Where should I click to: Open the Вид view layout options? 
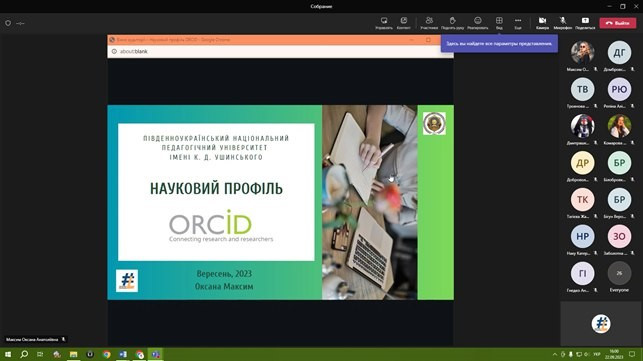[499, 23]
